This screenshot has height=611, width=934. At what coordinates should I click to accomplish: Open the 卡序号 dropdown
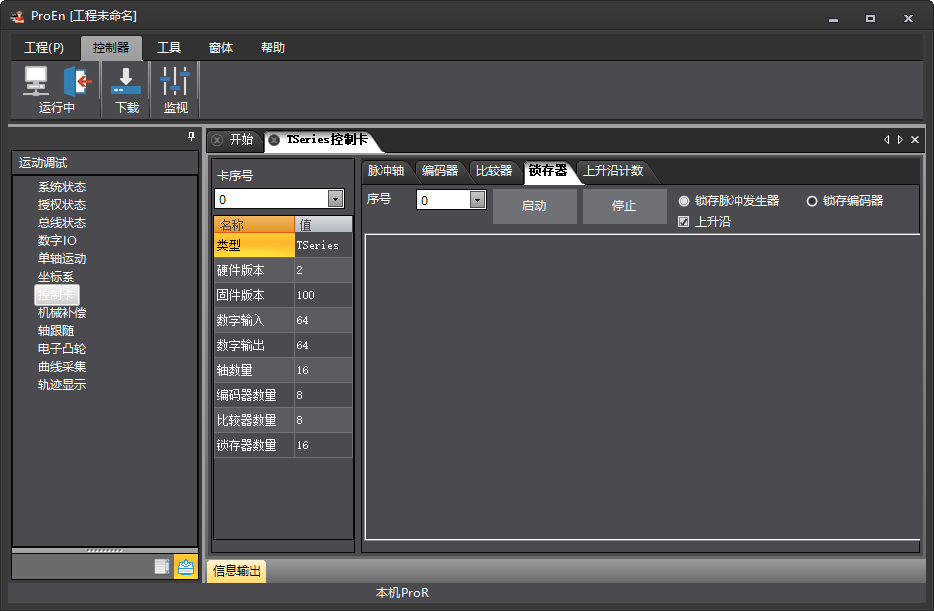335,199
